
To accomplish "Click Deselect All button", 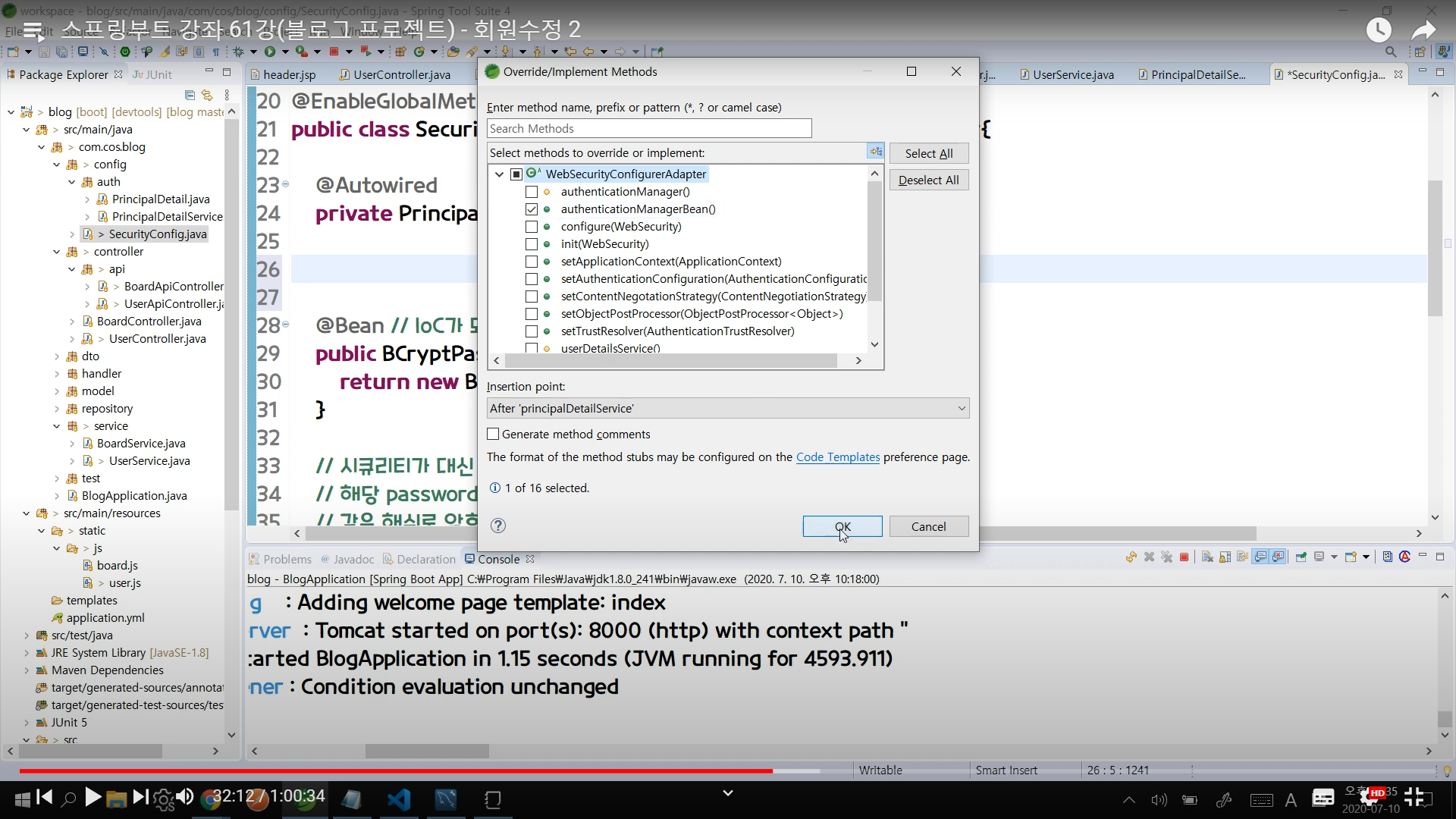I will tap(928, 180).
